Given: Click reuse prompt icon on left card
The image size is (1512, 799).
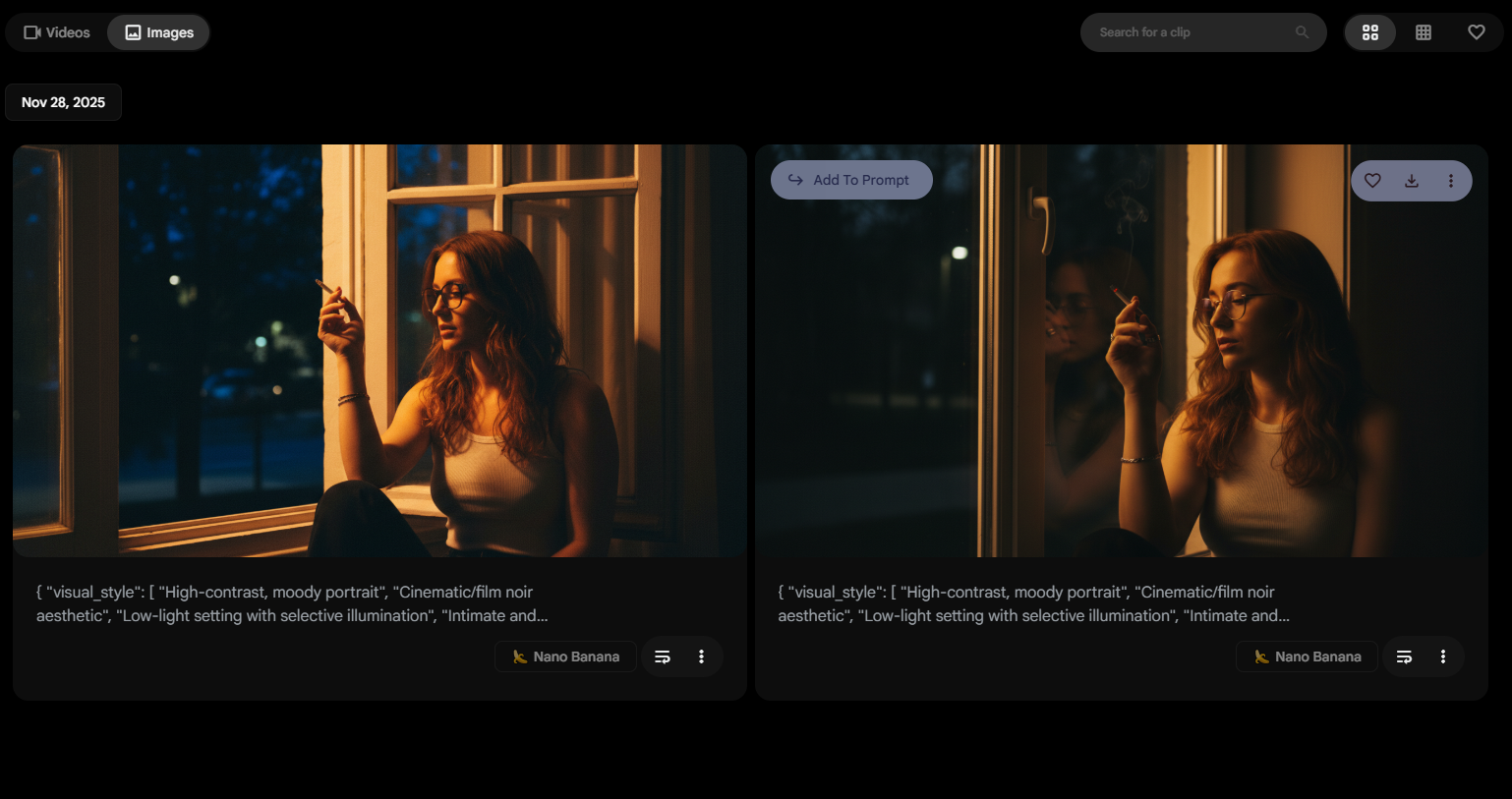Looking at the screenshot, I should click(x=663, y=656).
